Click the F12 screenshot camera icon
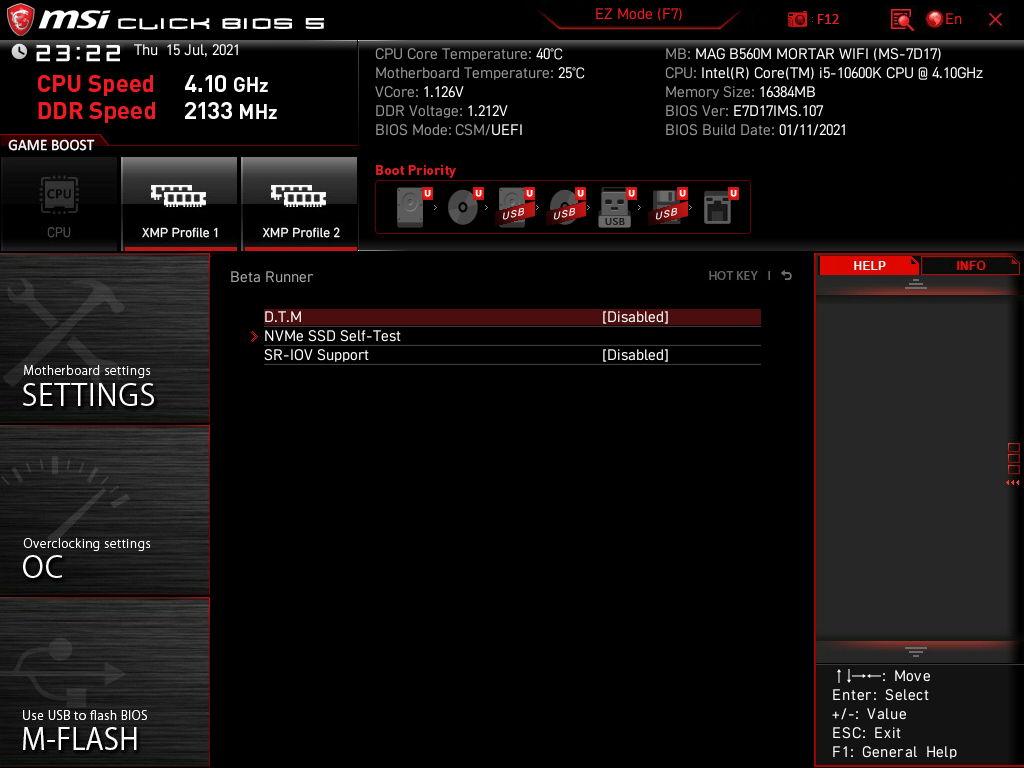Image resolution: width=1024 pixels, height=768 pixels. (798, 19)
